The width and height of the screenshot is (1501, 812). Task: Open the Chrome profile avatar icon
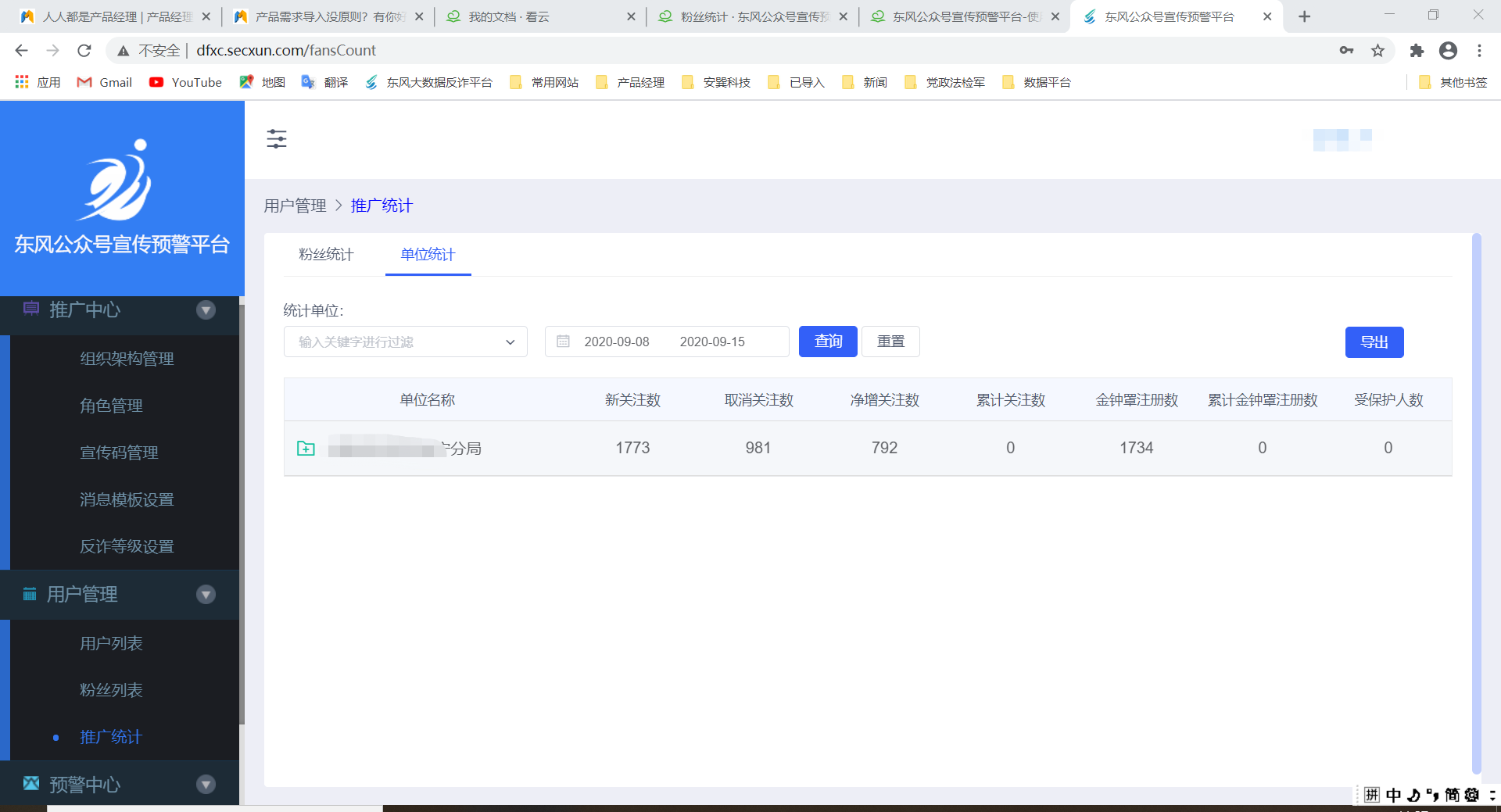coord(1448,51)
